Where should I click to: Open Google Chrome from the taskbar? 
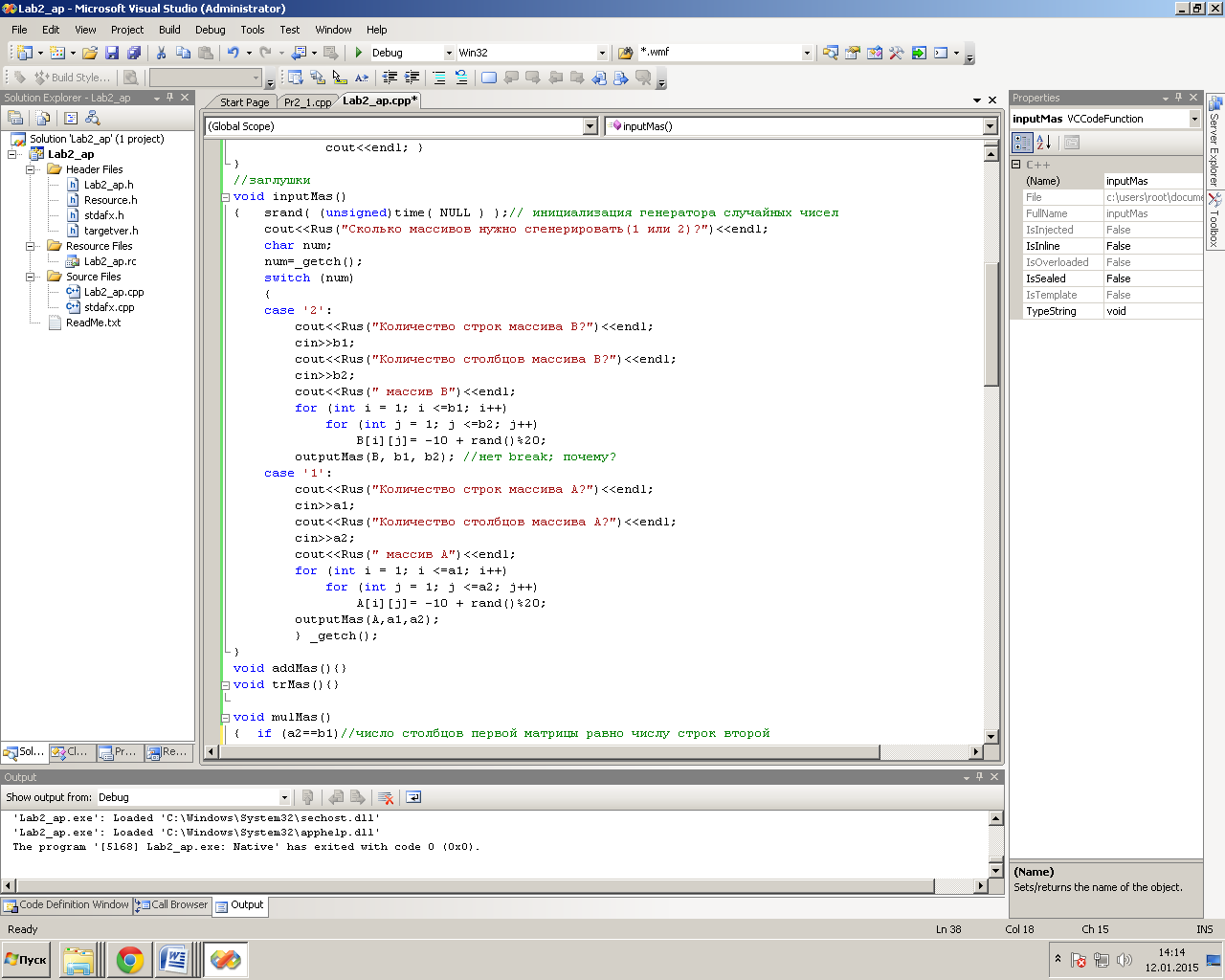click(130, 960)
